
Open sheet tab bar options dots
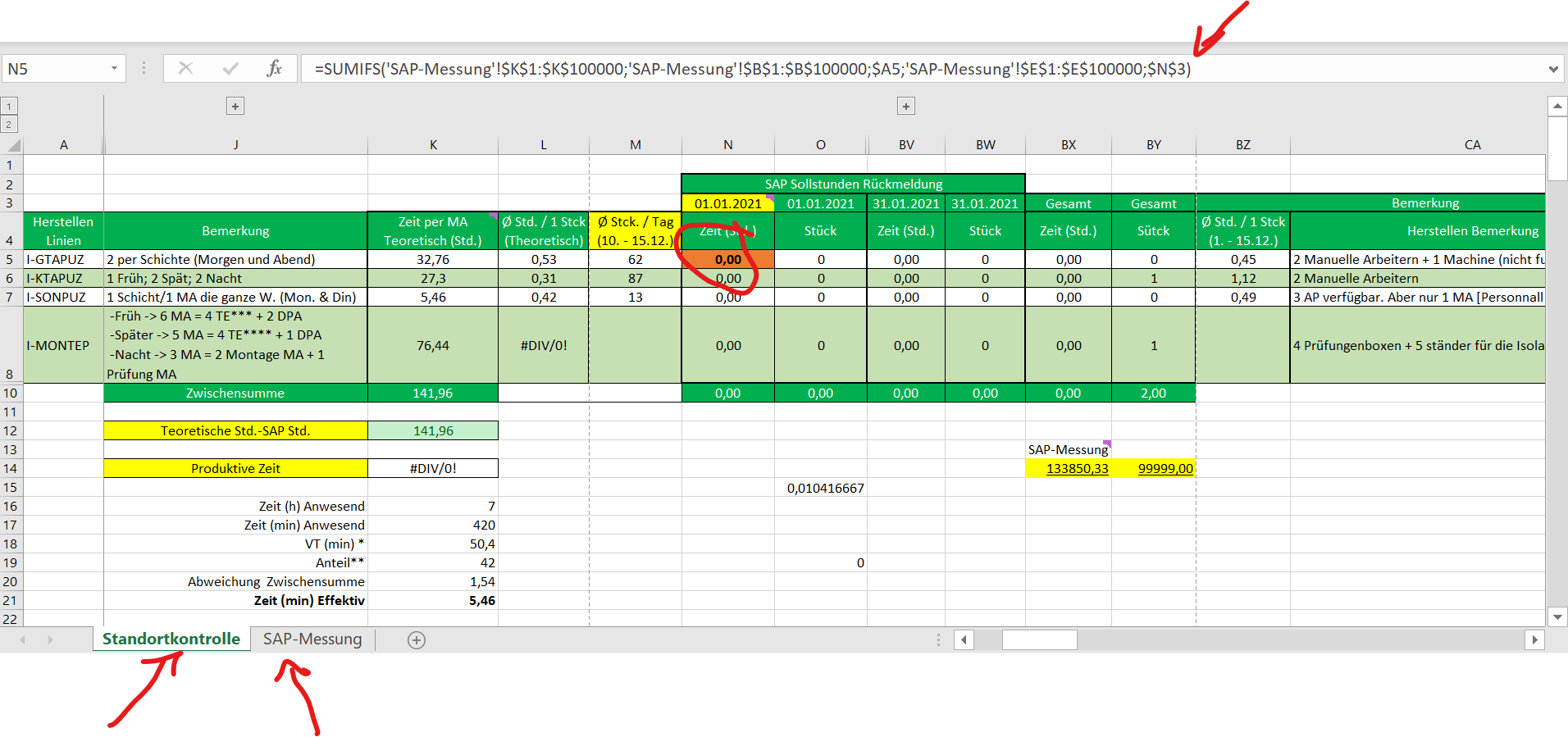939,639
